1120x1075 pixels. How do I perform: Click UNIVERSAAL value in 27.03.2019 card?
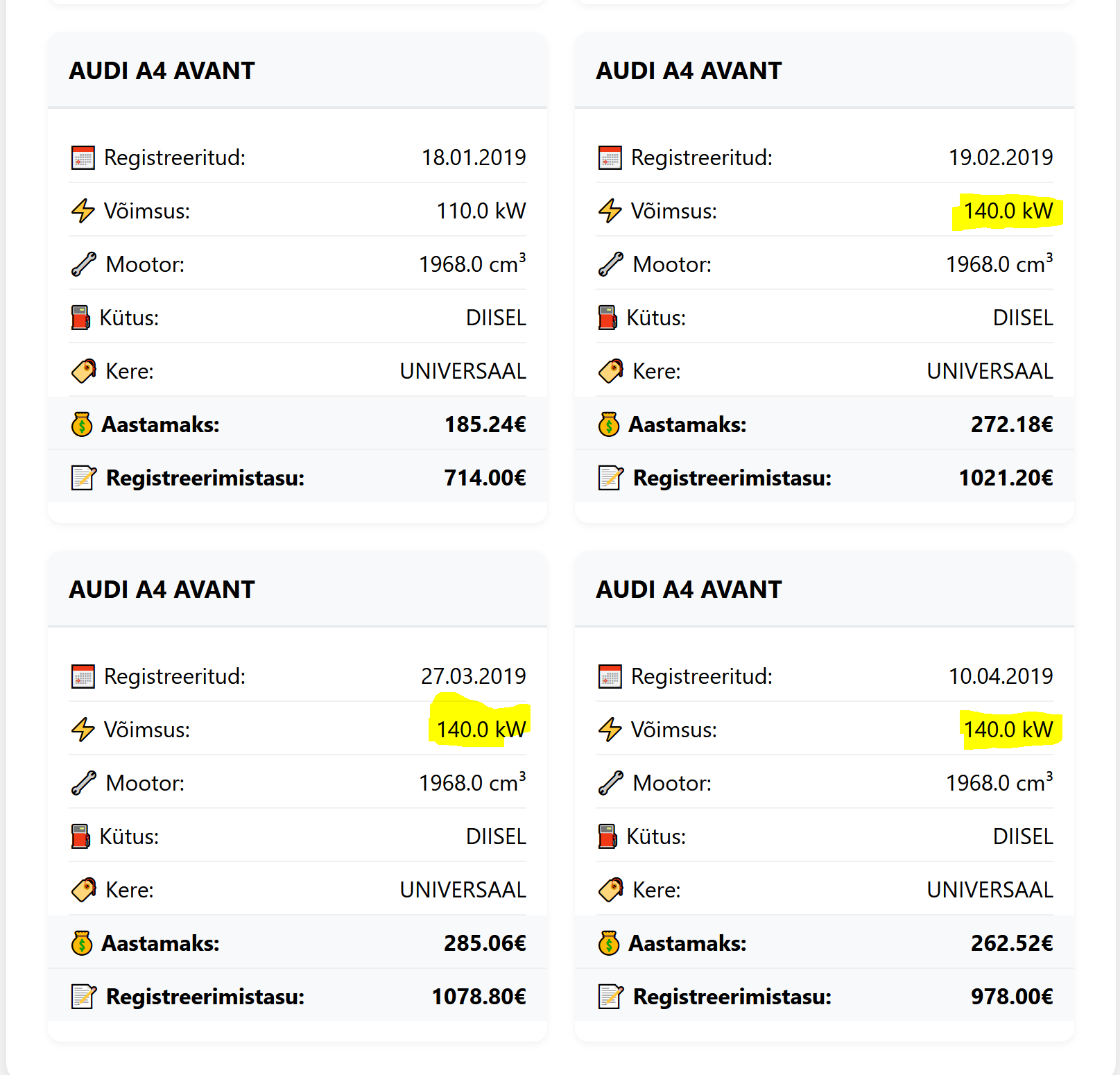coord(463,890)
